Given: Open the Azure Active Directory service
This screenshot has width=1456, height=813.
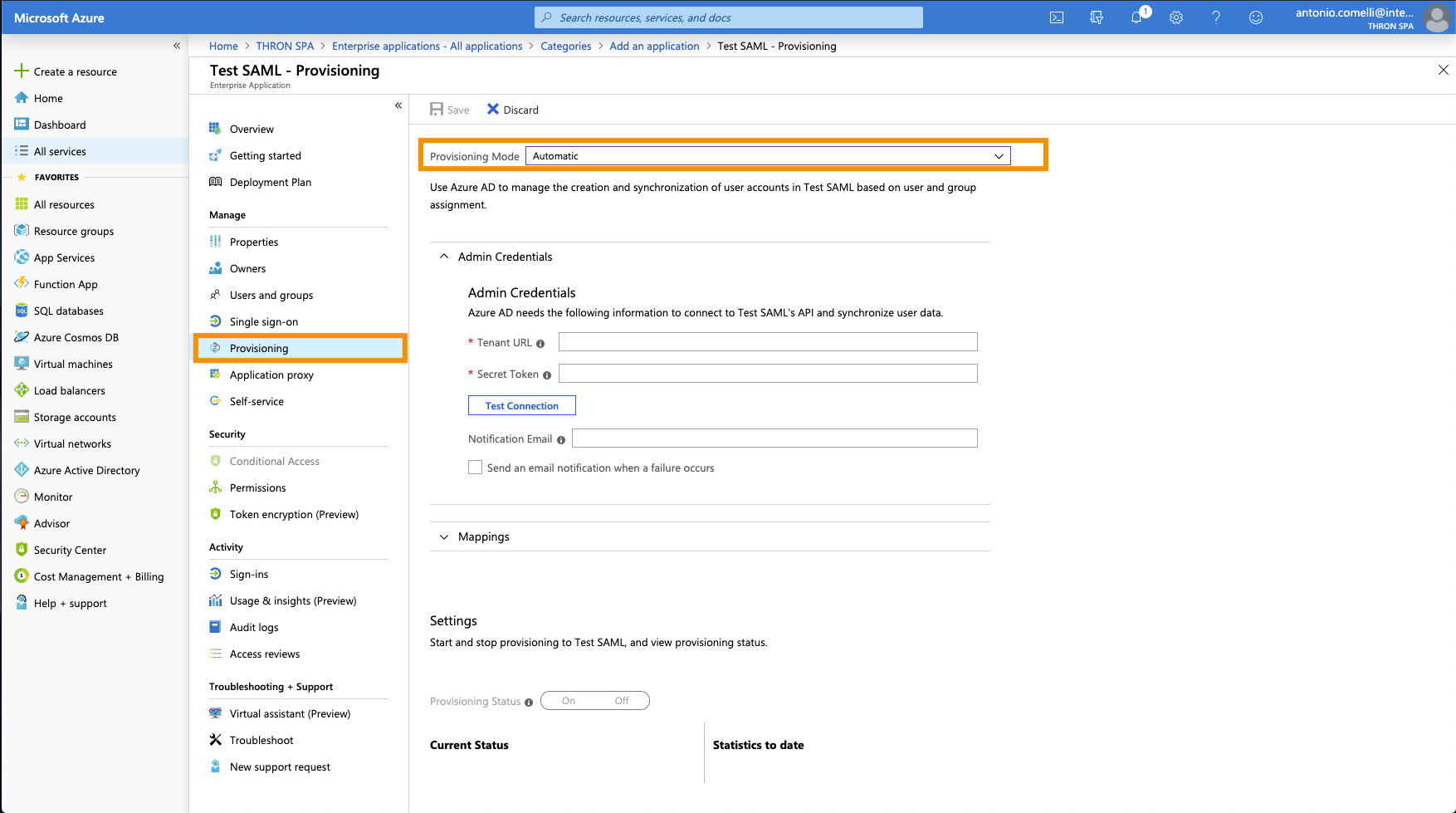Looking at the screenshot, I should tap(86, 470).
